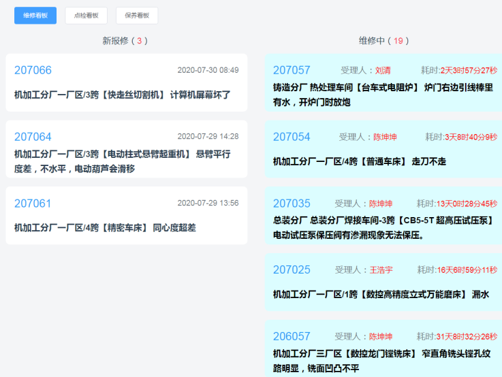
Task: Click timestamp 2020-07-30 08:49
Action: click(x=208, y=70)
